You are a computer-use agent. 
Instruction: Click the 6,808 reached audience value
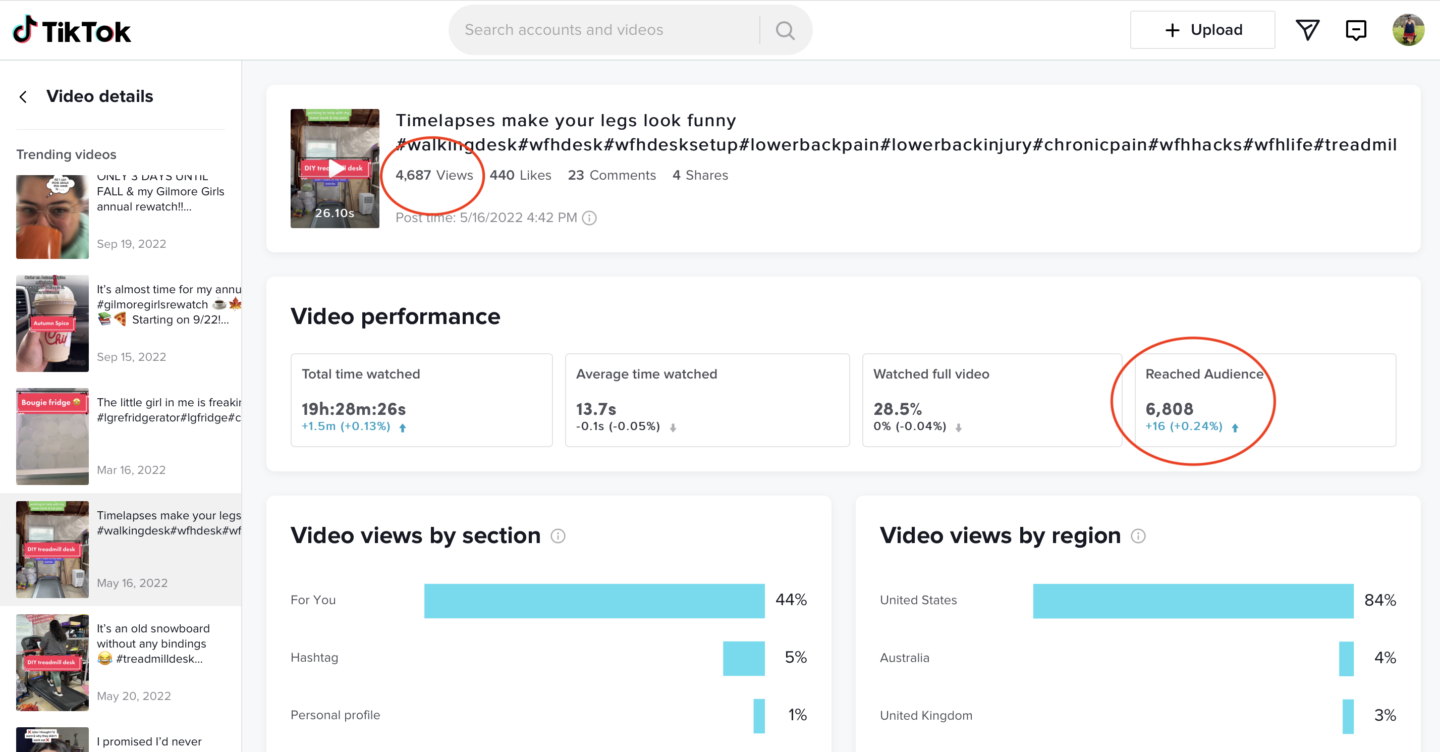click(x=1169, y=409)
